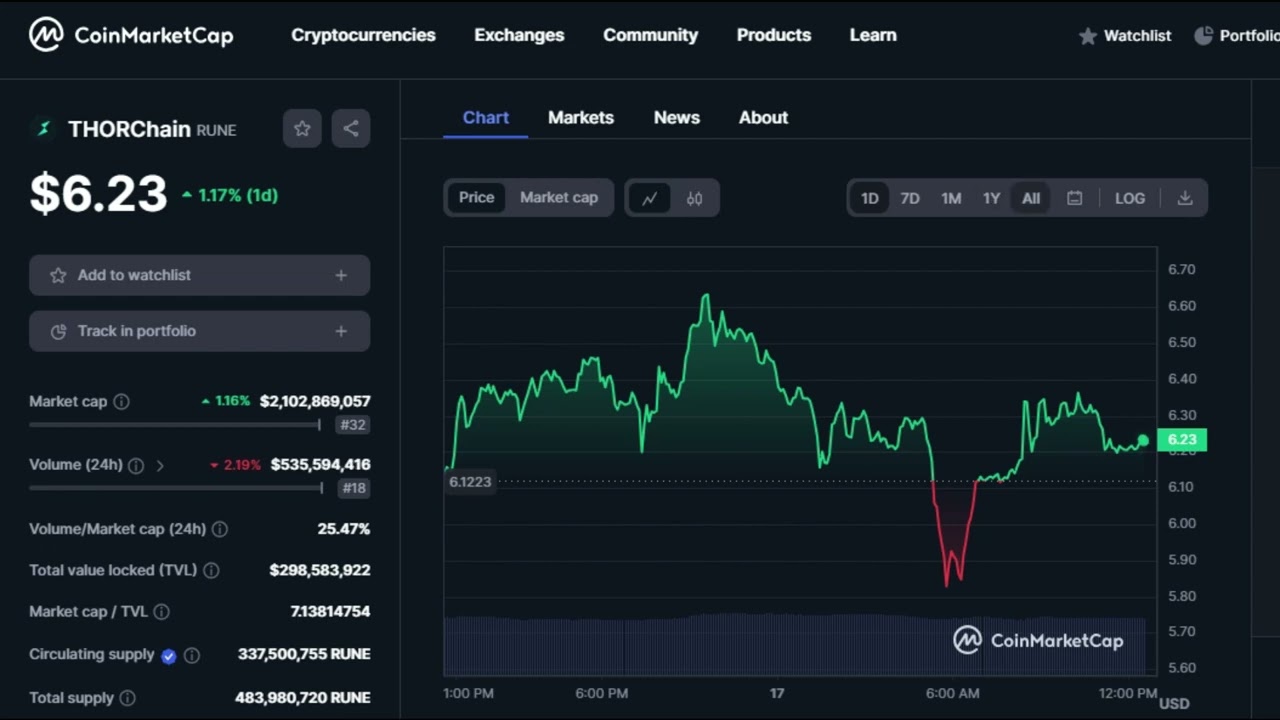Switch to the News tab
The height and width of the screenshot is (720, 1280).
click(x=677, y=117)
